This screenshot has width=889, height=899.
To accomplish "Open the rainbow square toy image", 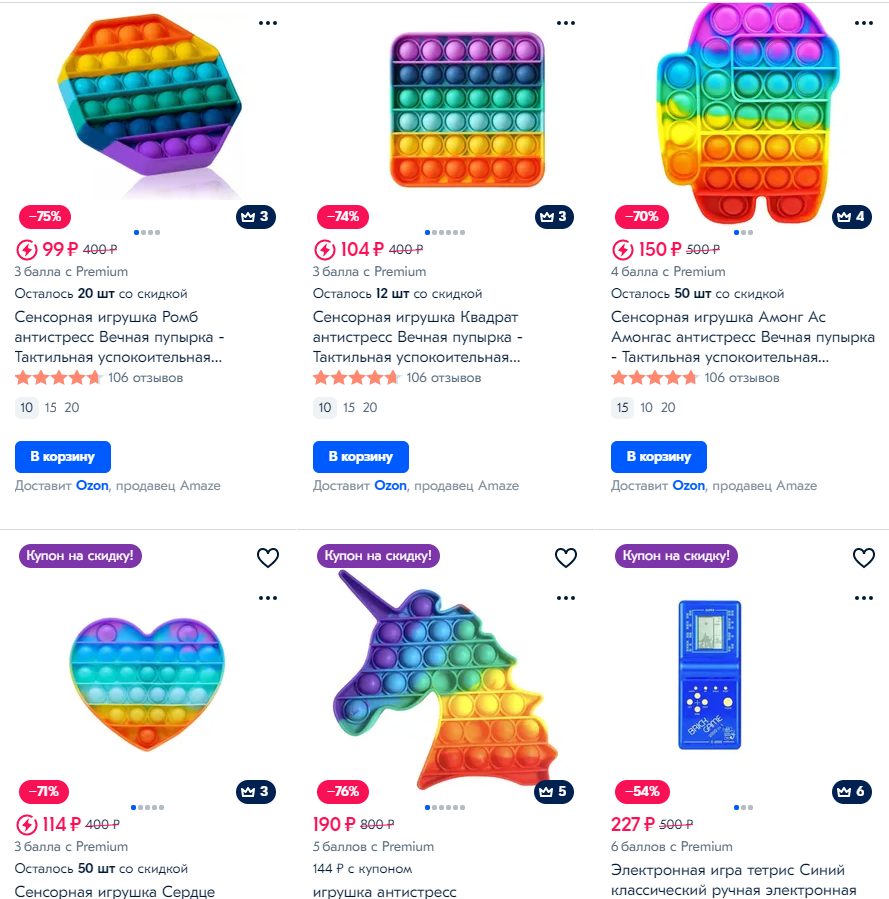I will click(x=468, y=109).
